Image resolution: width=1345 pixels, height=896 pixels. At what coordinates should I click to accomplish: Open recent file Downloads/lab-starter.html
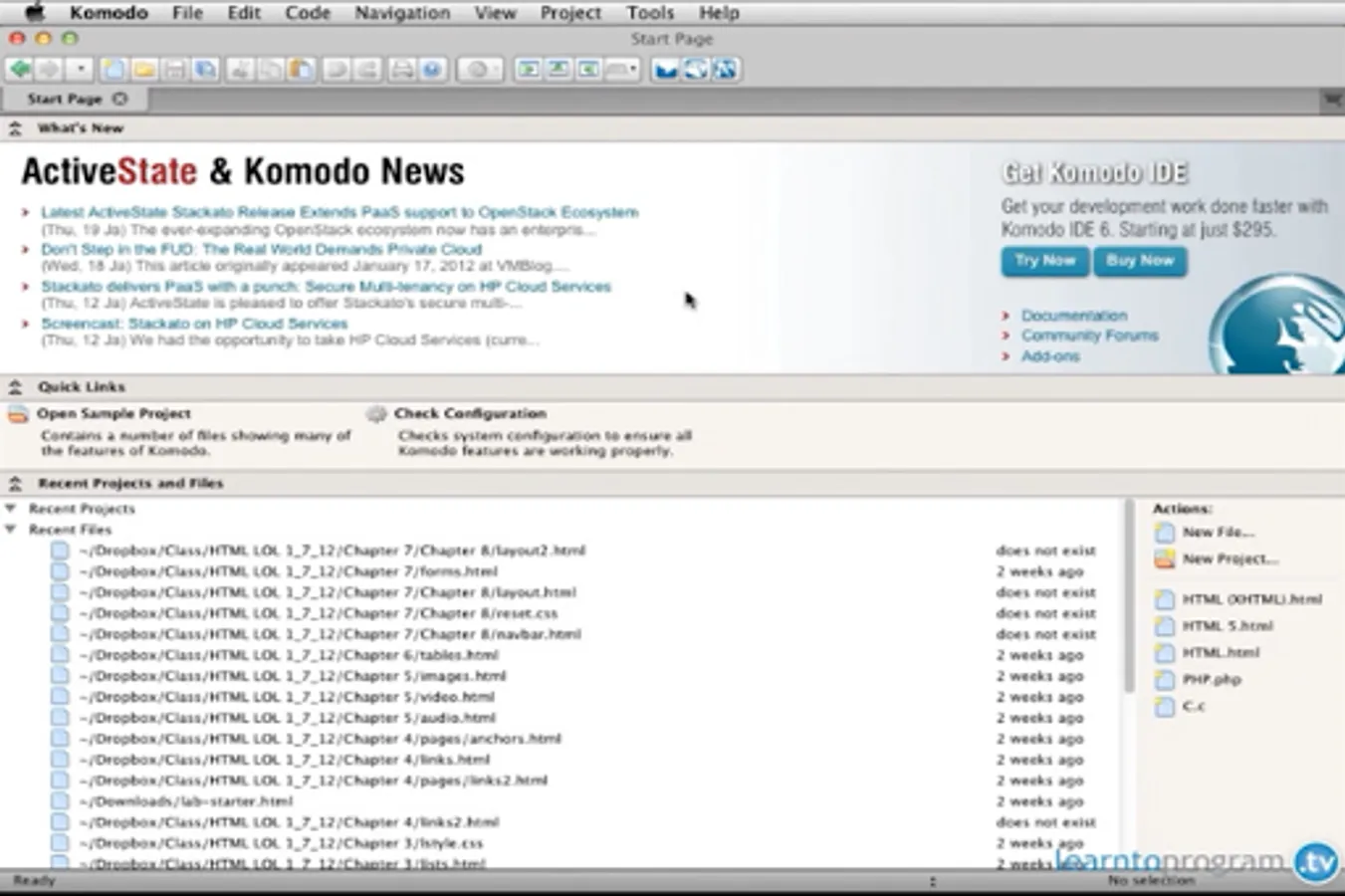point(185,801)
